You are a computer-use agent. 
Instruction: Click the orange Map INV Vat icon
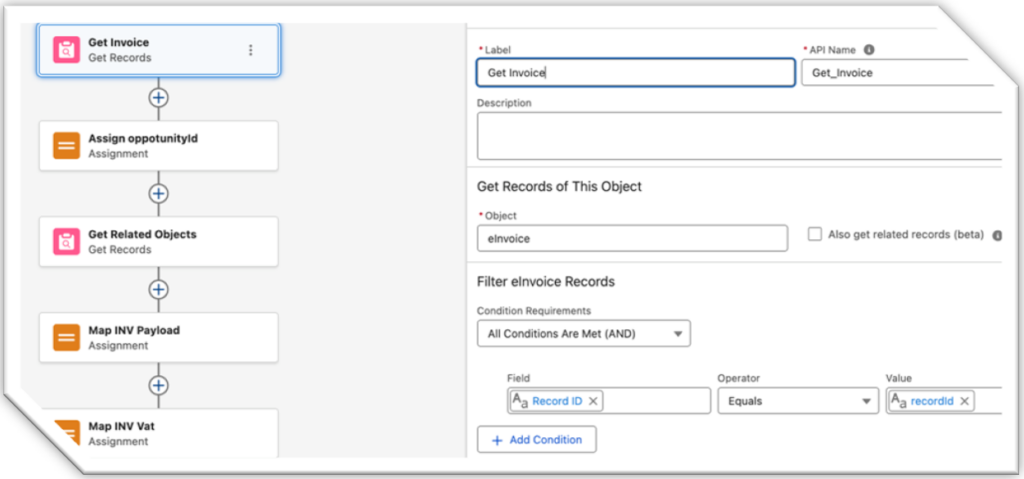point(66,433)
